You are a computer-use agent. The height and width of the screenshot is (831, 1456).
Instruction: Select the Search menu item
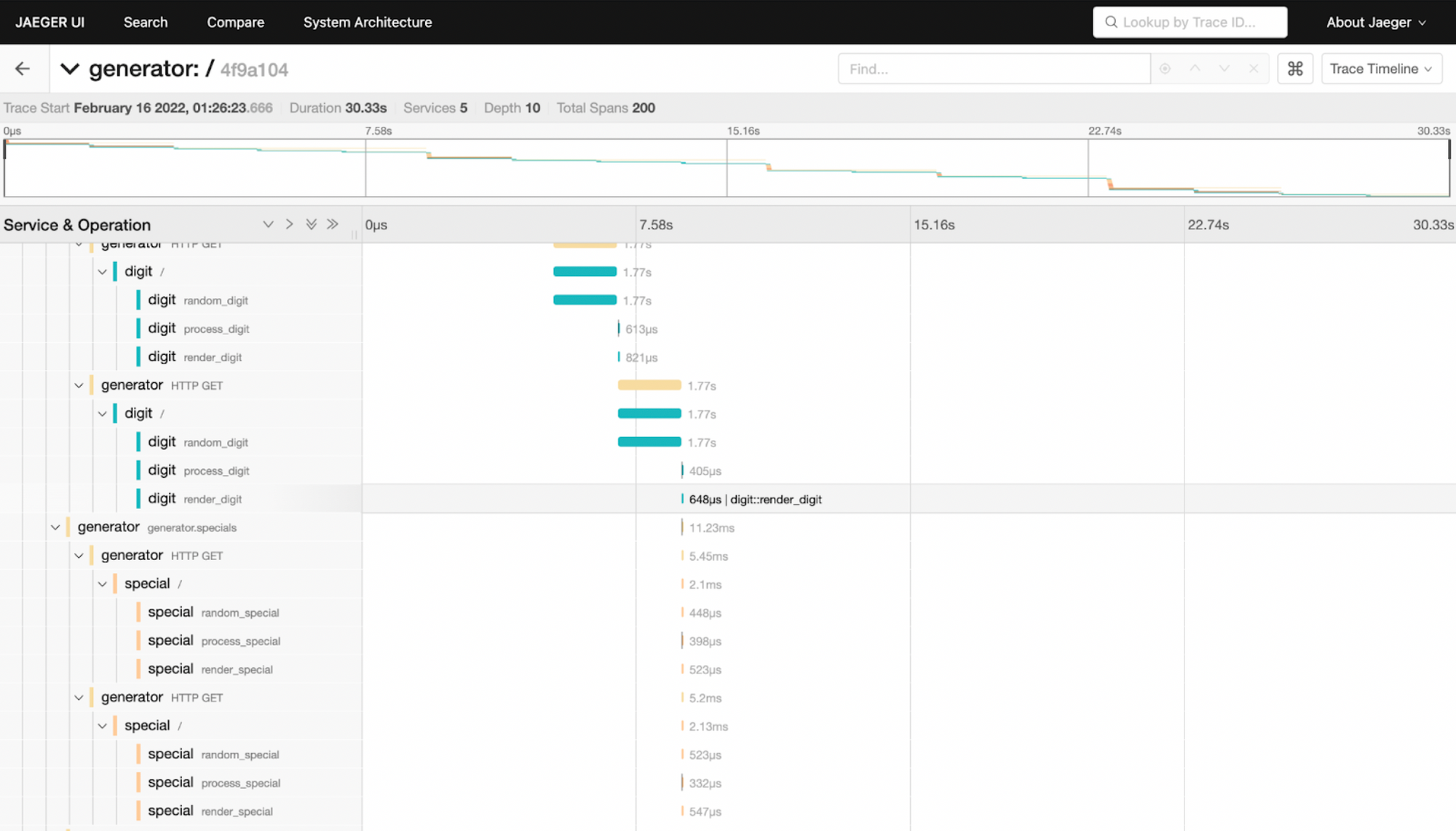[x=146, y=22]
